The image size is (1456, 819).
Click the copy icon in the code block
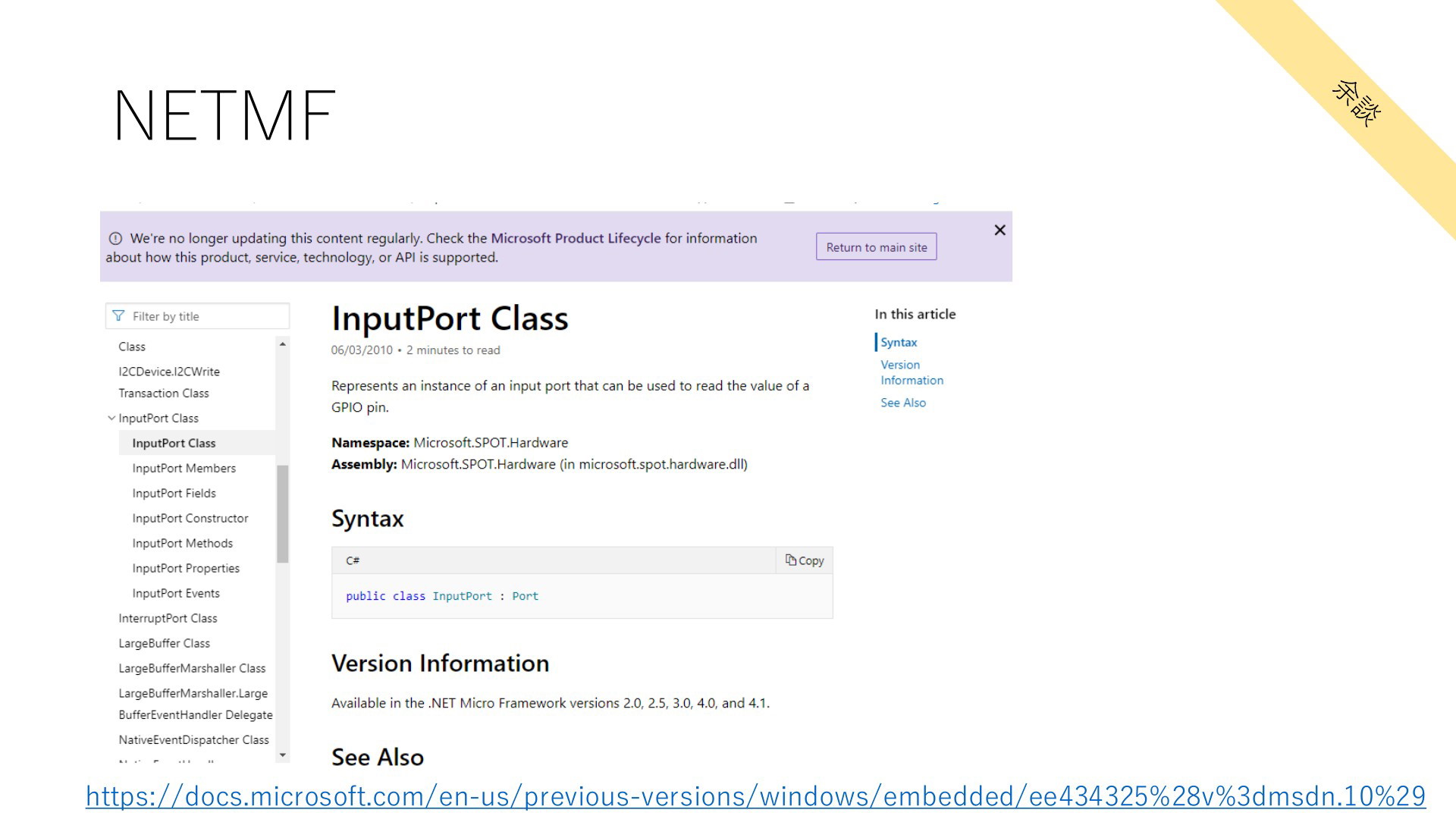791,560
